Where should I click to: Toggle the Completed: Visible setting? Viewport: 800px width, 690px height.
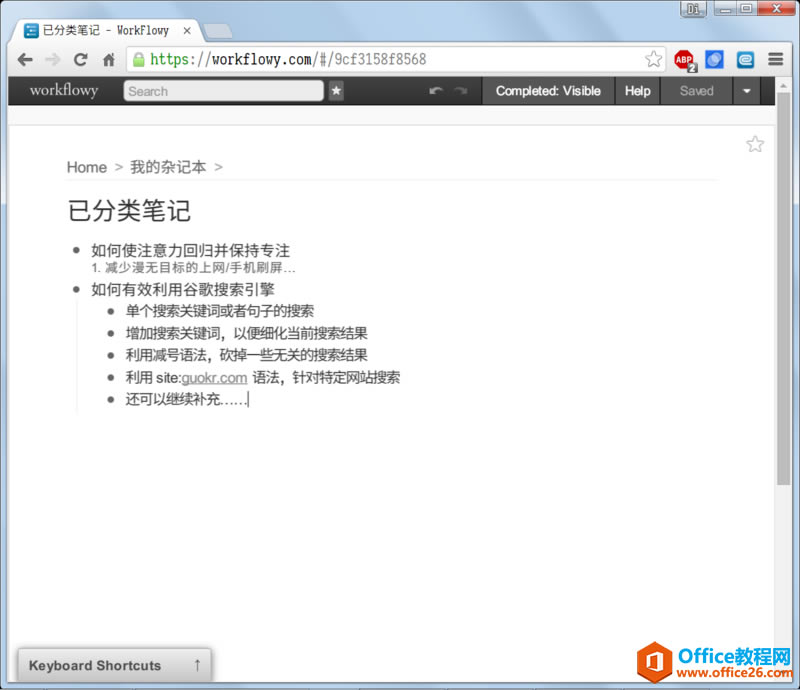(x=548, y=91)
